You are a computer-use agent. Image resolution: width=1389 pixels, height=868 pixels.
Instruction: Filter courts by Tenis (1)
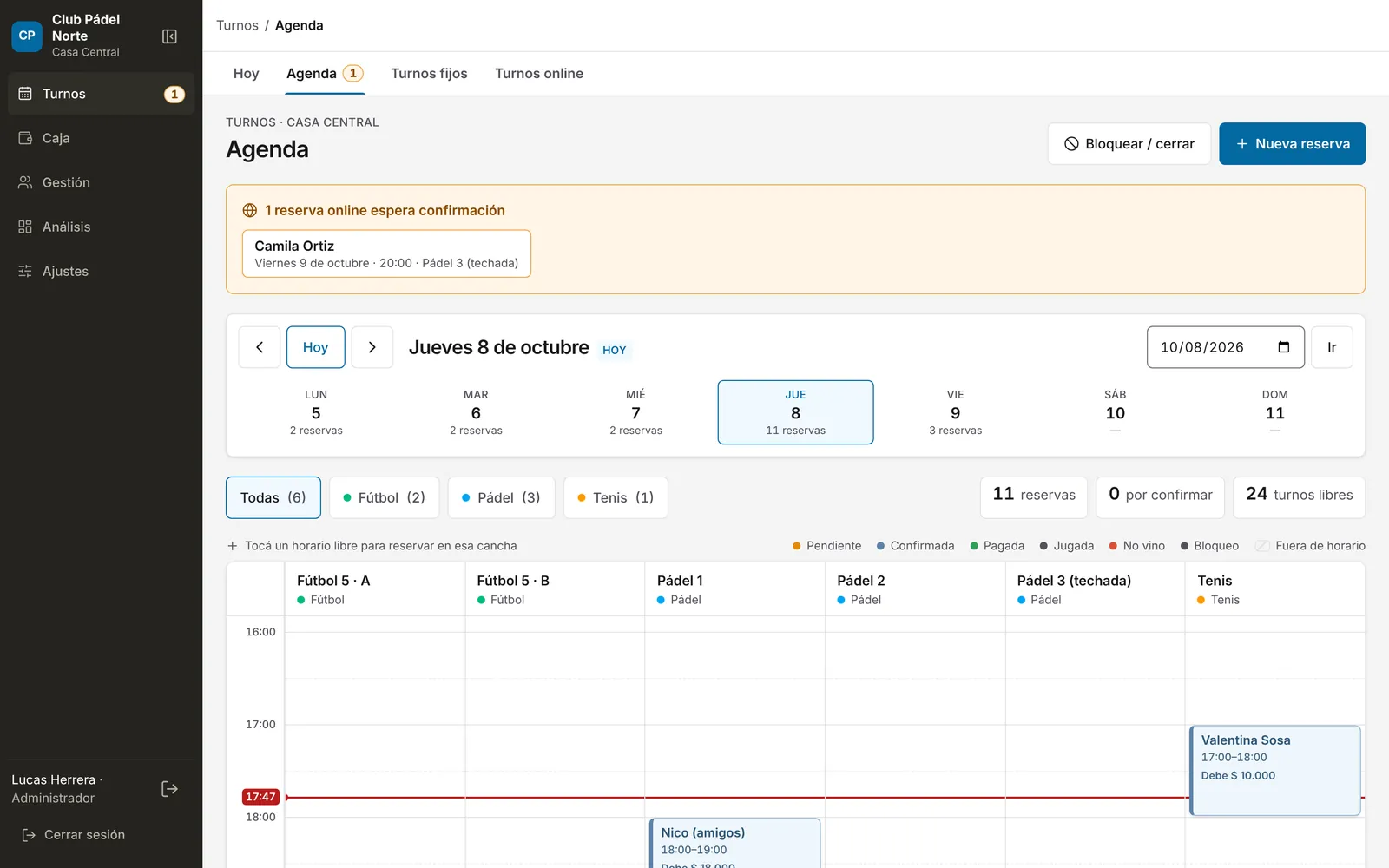pos(616,497)
